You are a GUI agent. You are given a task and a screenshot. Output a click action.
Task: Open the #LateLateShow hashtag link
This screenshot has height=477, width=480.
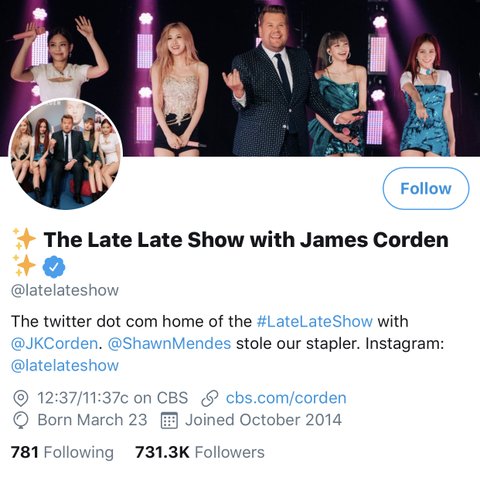pos(314,321)
